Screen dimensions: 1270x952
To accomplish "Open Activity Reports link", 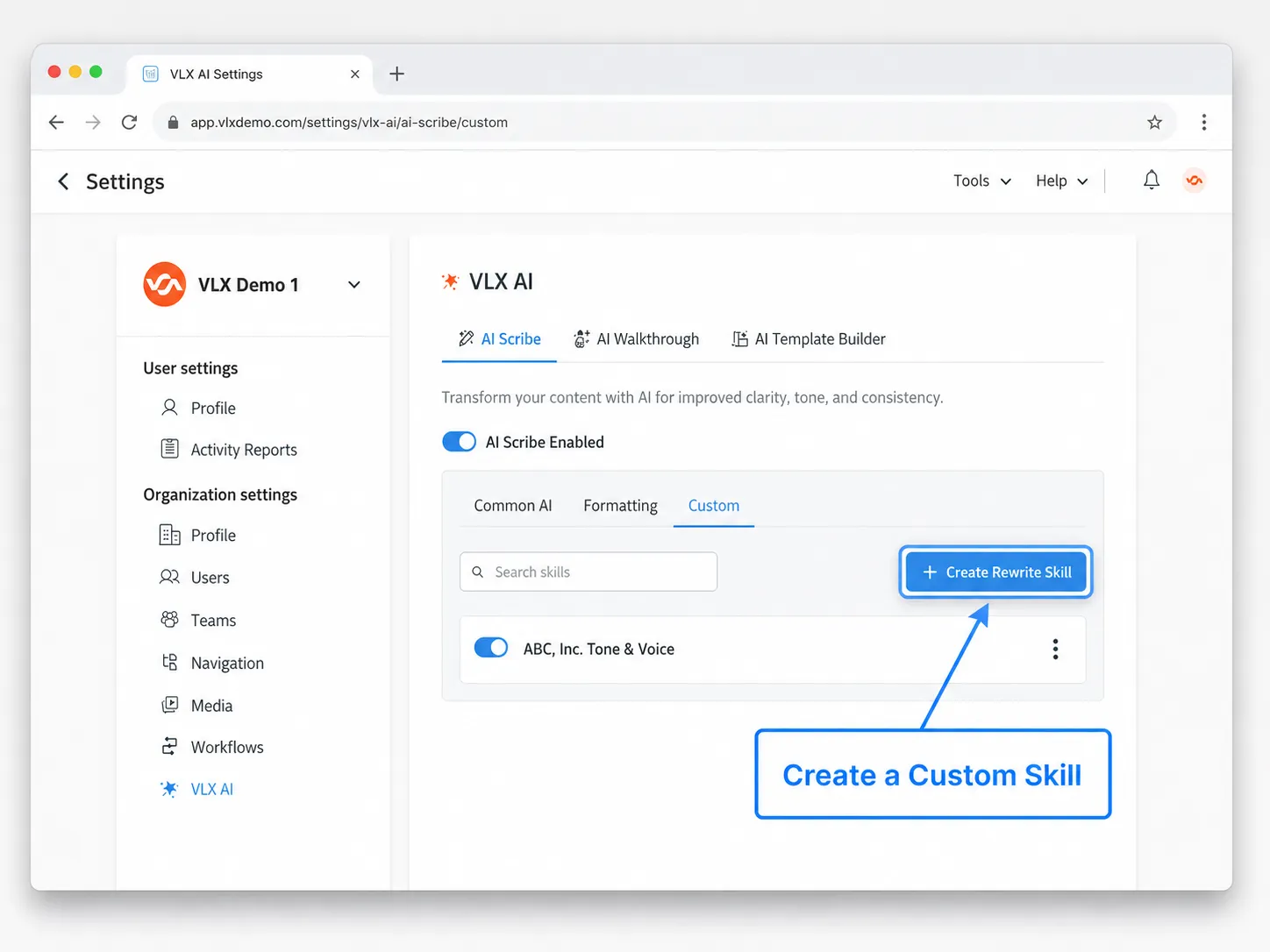I will pos(244,450).
